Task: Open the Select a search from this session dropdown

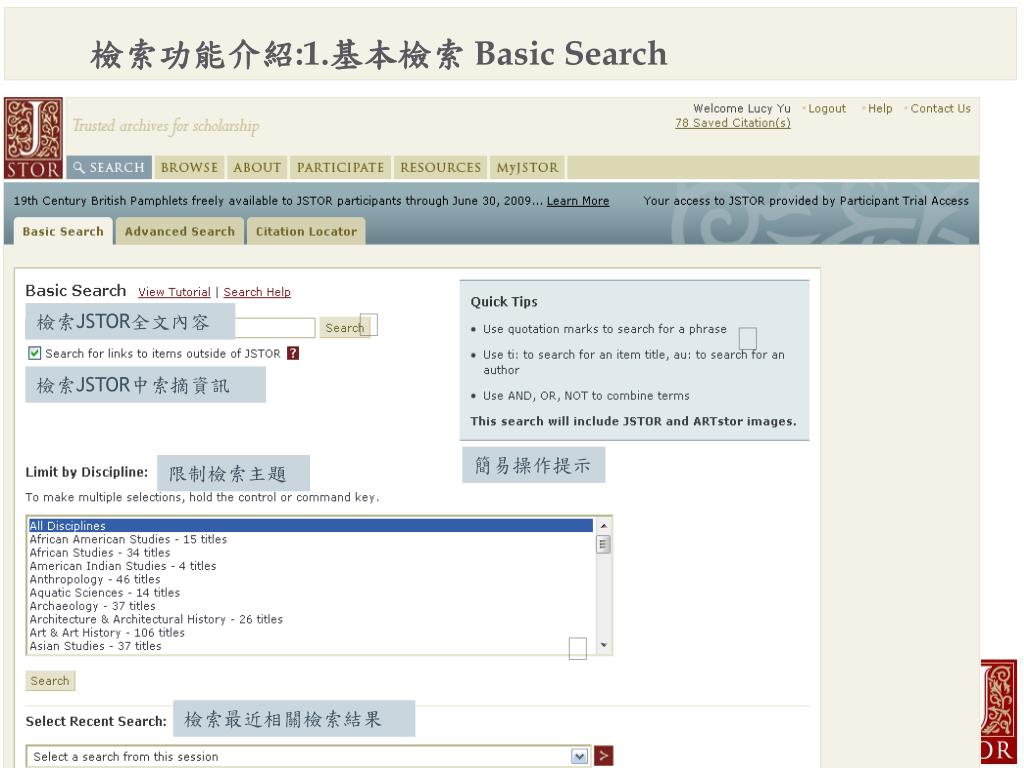Action: tap(309, 756)
